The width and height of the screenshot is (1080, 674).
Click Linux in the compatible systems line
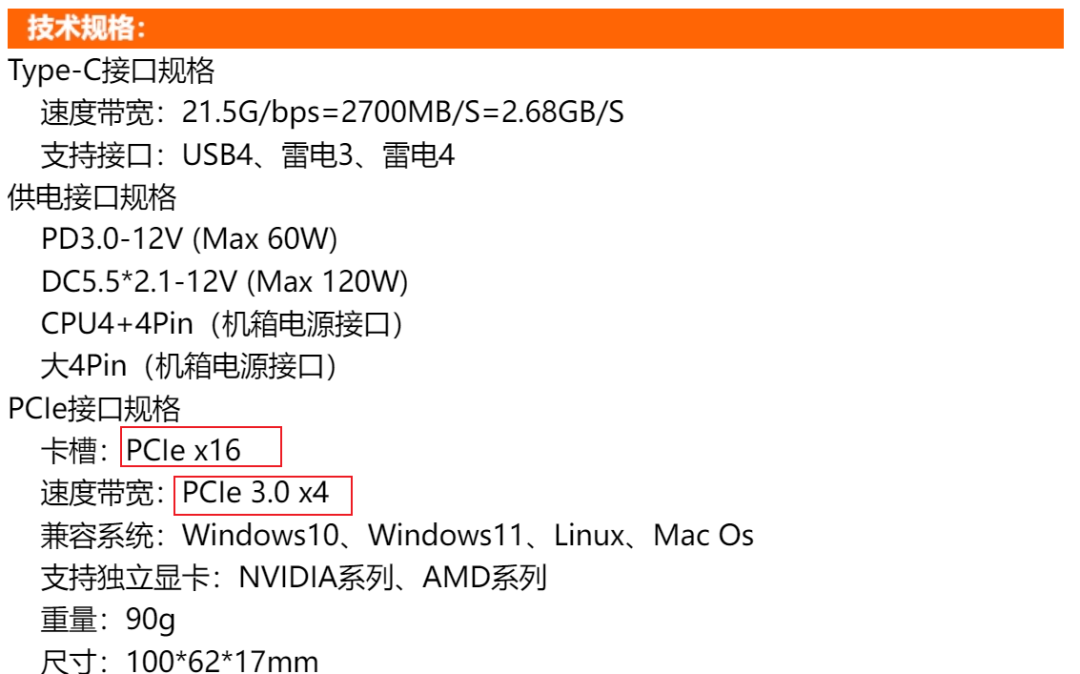[589, 536]
